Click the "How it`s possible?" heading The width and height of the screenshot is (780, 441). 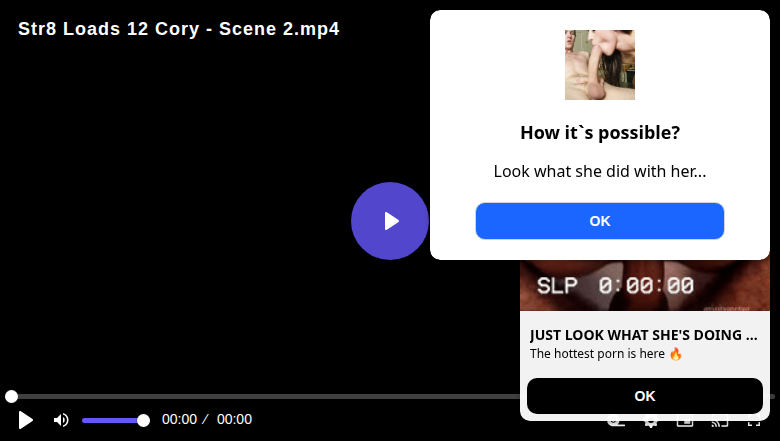(600, 133)
